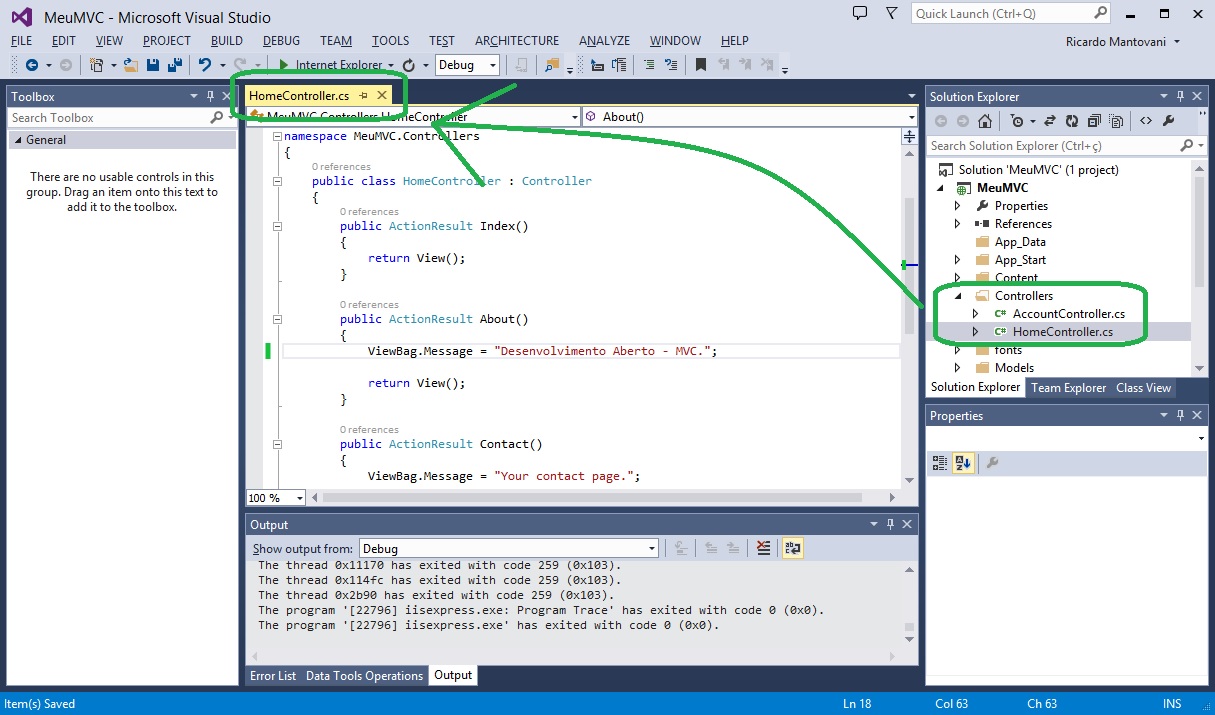
Task: Click the Save All toolbar icon
Action: (174, 65)
